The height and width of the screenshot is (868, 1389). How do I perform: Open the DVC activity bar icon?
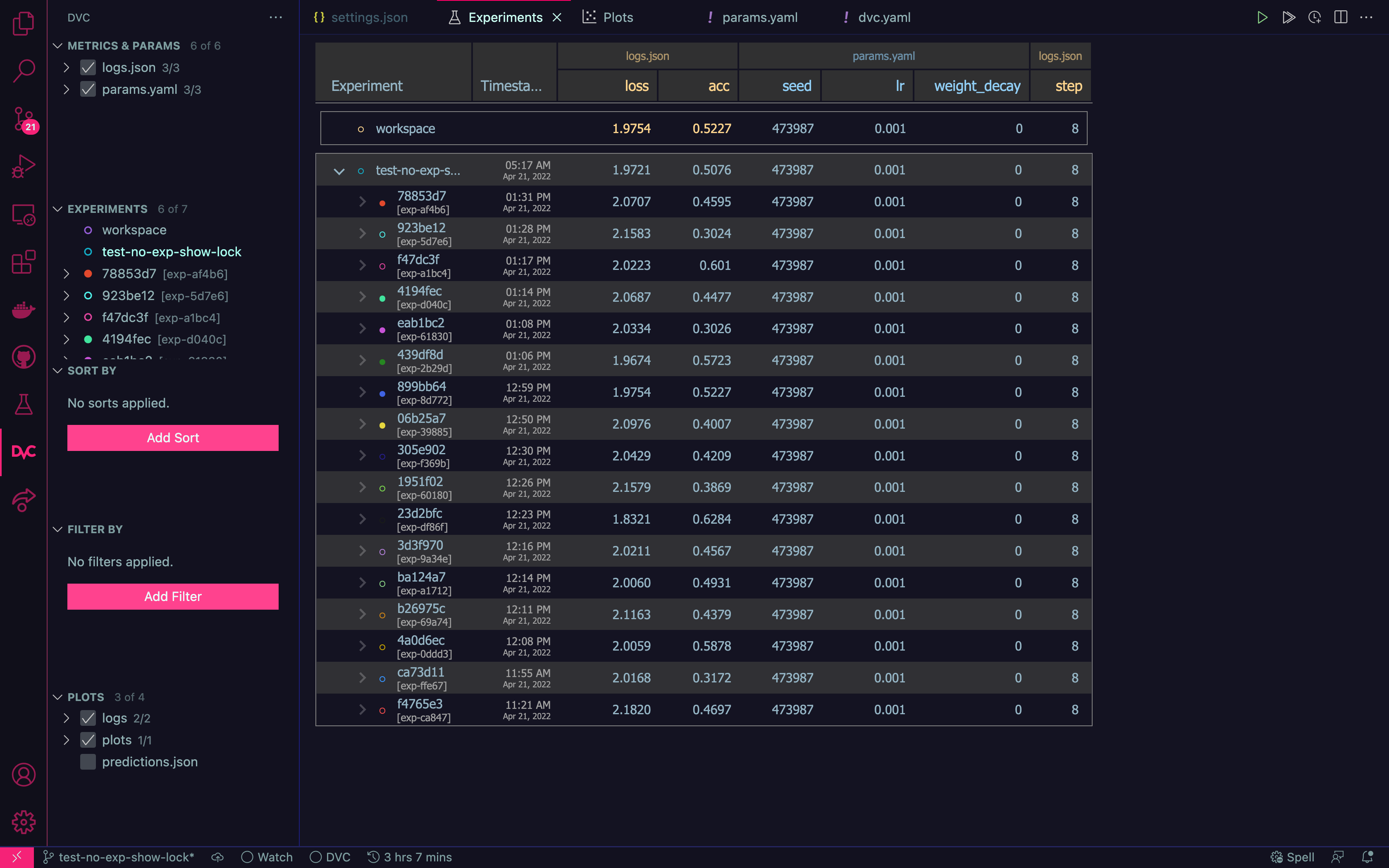24,452
